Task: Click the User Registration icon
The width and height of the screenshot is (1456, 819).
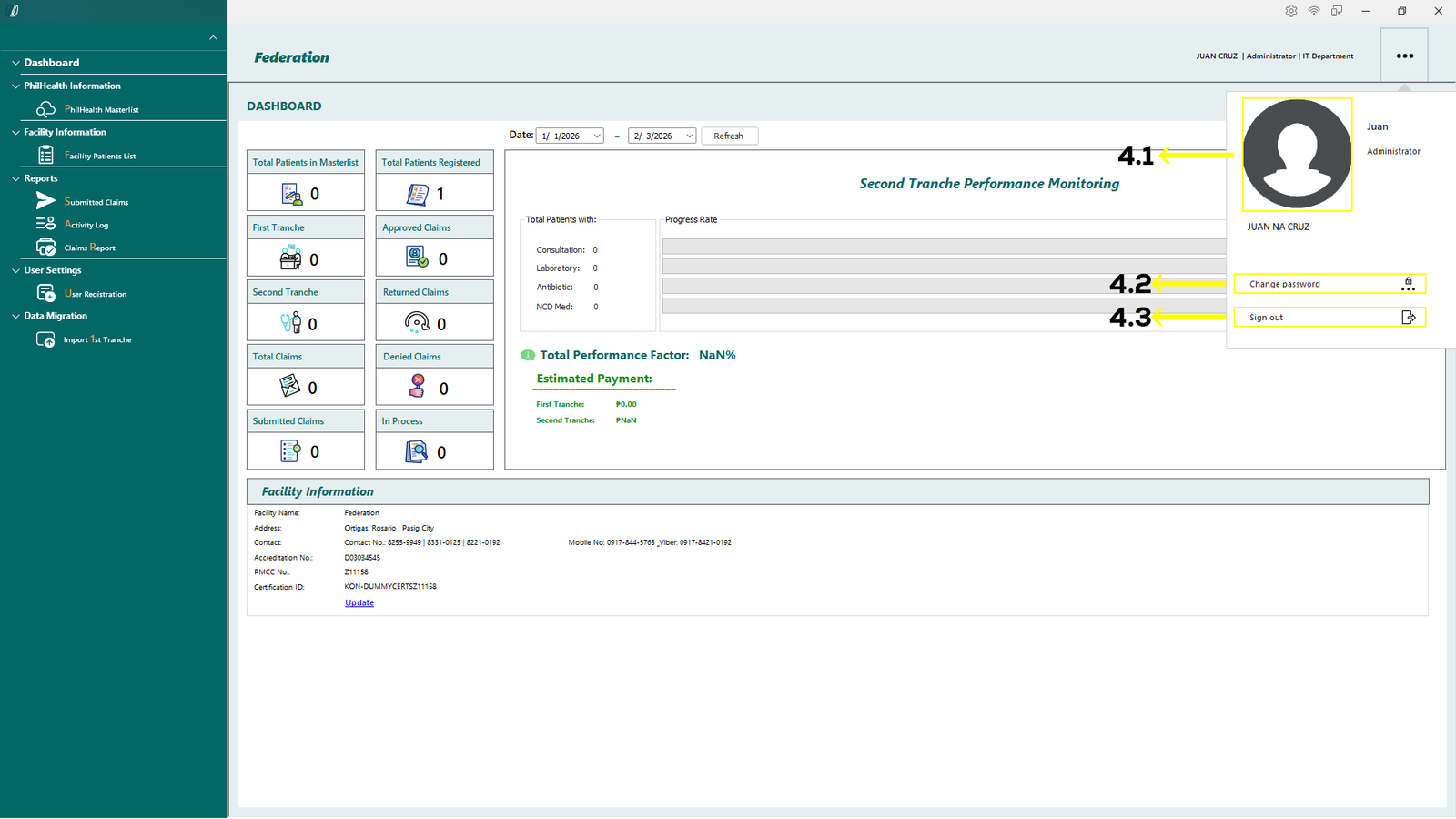Action: [x=45, y=293]
